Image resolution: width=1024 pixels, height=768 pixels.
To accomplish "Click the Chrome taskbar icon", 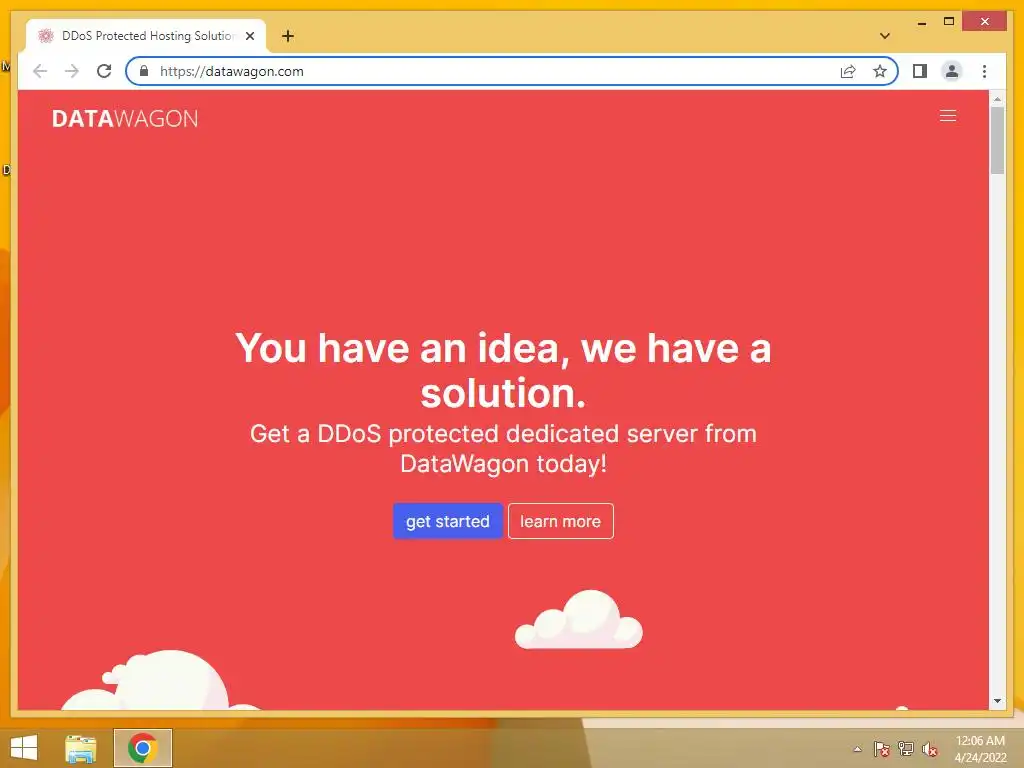I will click(142, 748).
